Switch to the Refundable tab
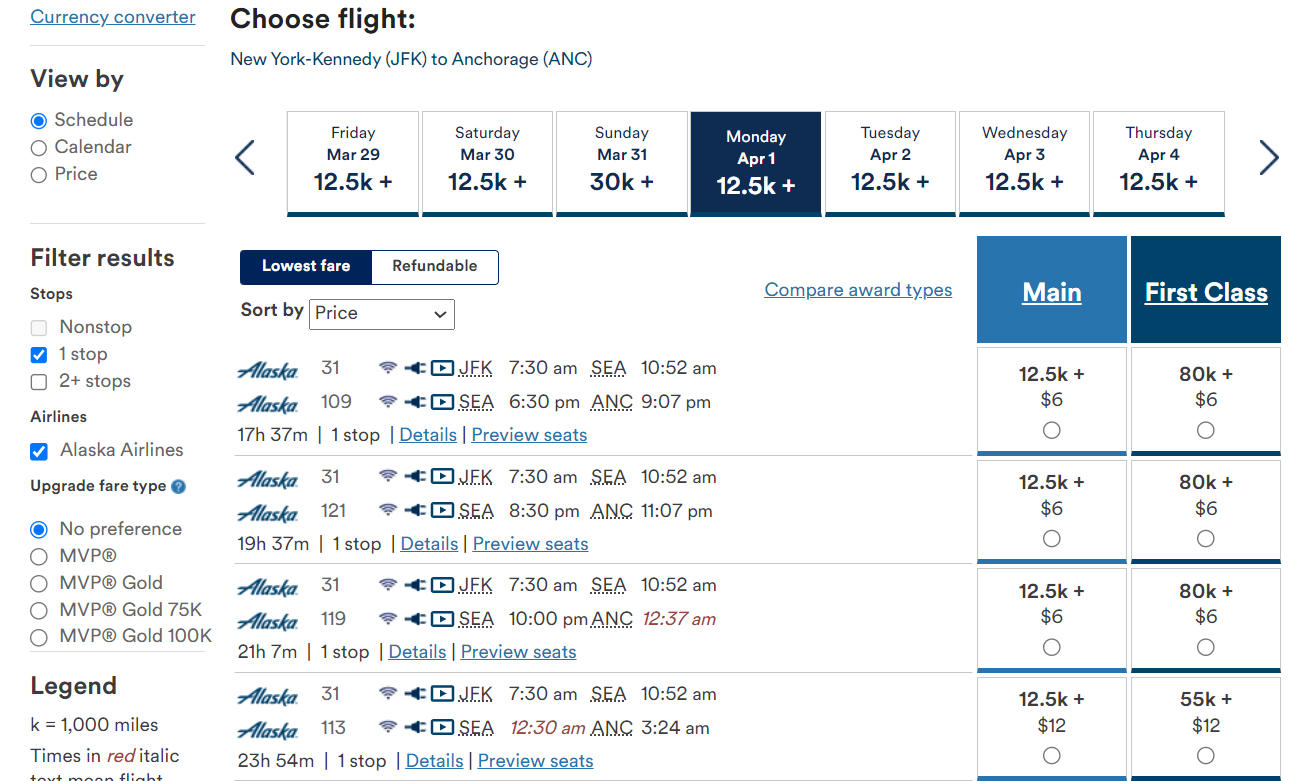This screenshot has height=781, width=1309. click(x=434, y=266)
